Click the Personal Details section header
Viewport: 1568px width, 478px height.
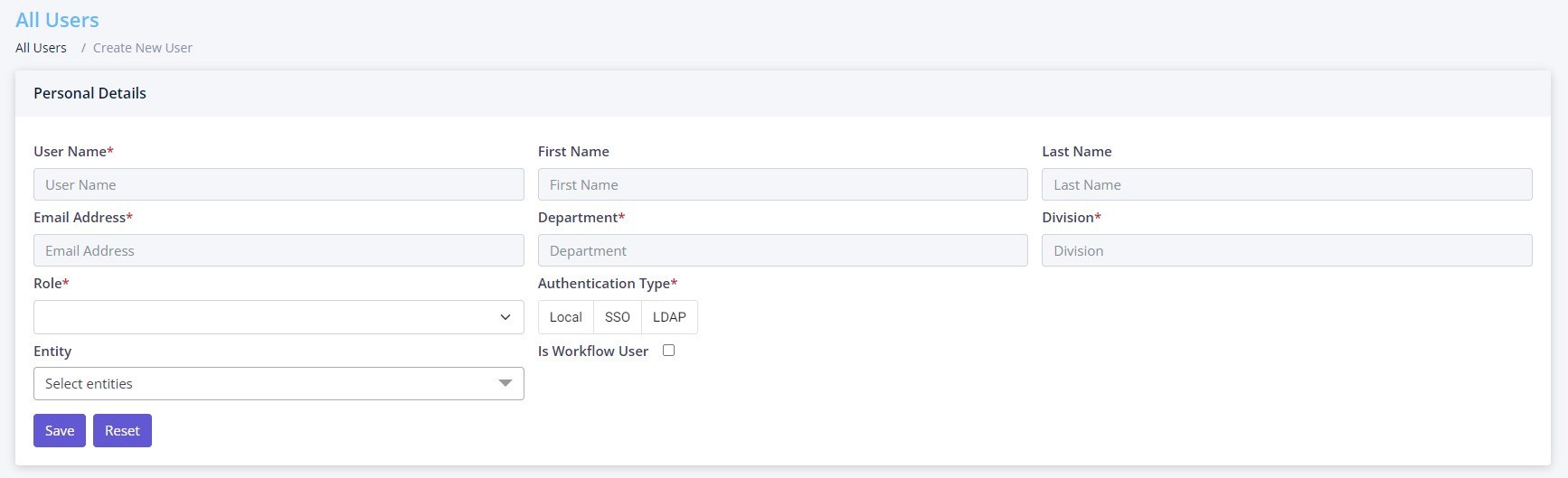(x=90, y=93)
